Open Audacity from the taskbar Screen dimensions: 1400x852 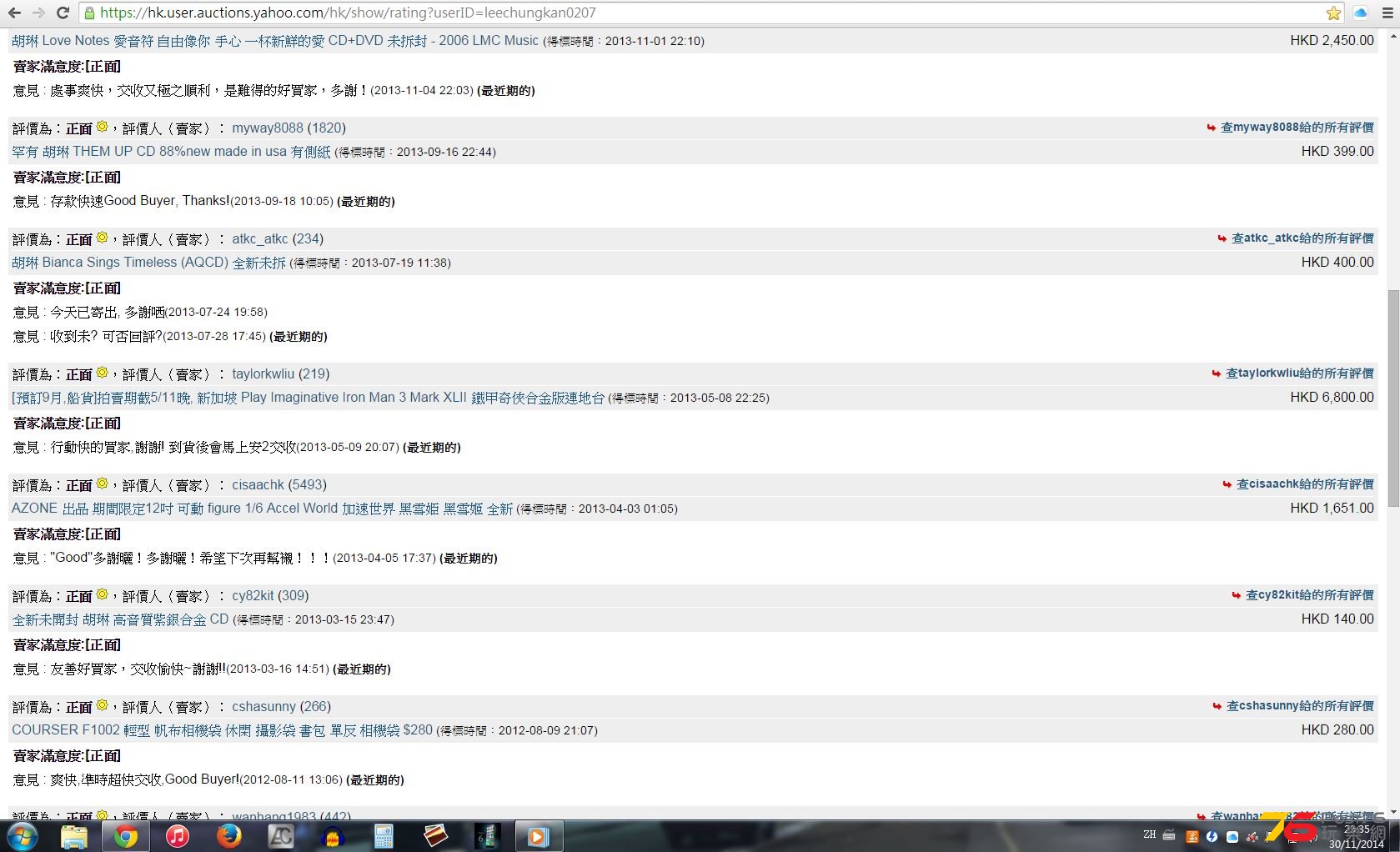[332, 836]
